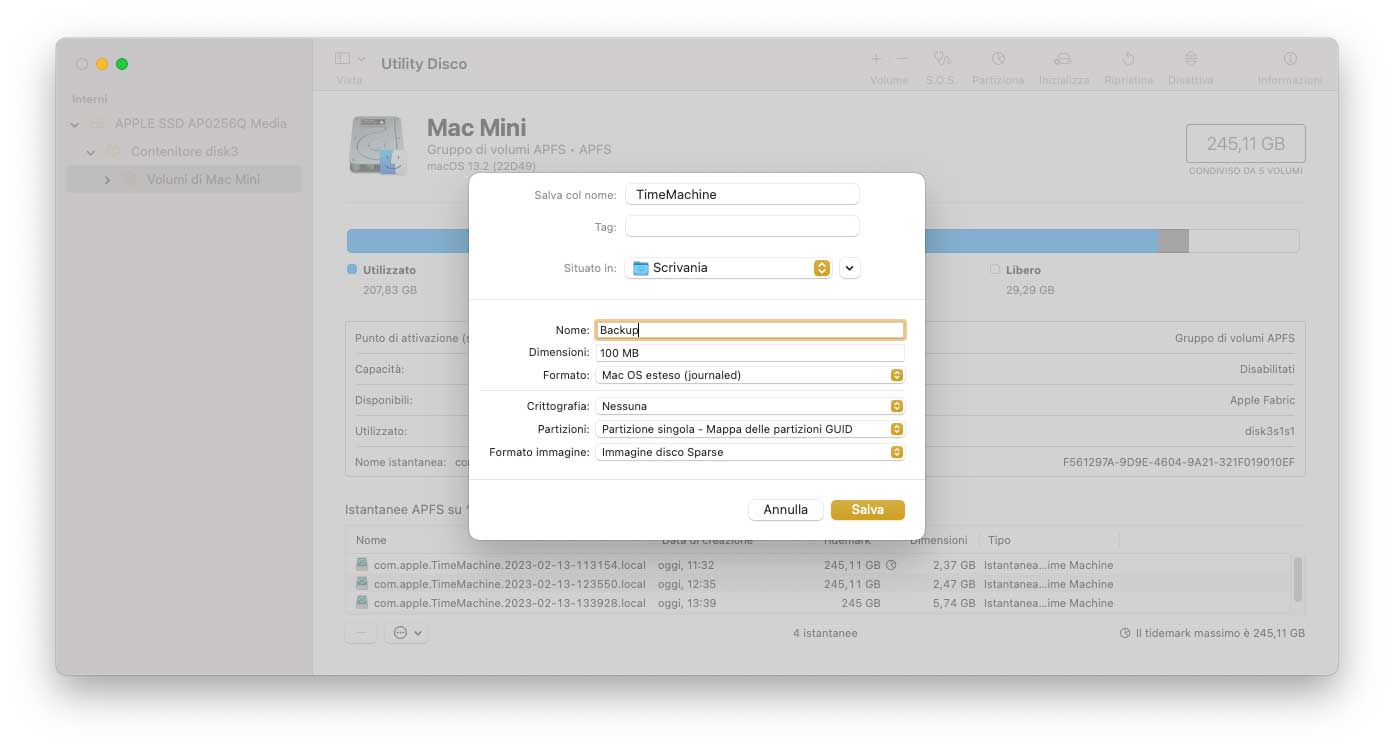The height and width of the screenshot is (749, 1394).
Task: Expand the full file browser in the save dialog
Action: [850, 268]
